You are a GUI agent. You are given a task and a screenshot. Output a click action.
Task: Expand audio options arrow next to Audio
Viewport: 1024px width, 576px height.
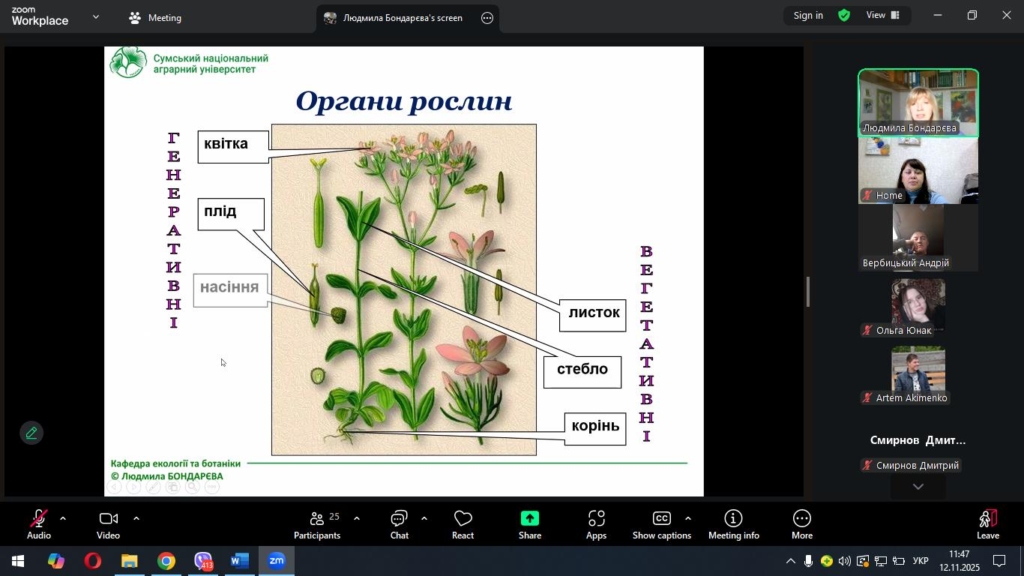coord(63,519)
